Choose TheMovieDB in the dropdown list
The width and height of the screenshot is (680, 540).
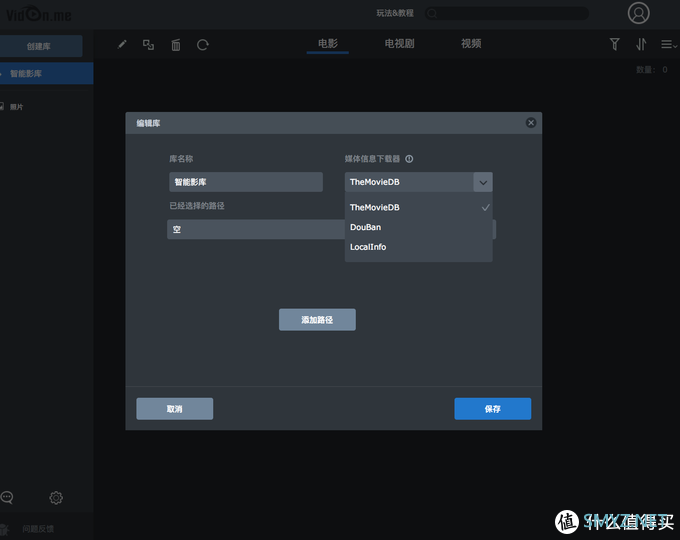pyautogui.click(x=418, y=207)
